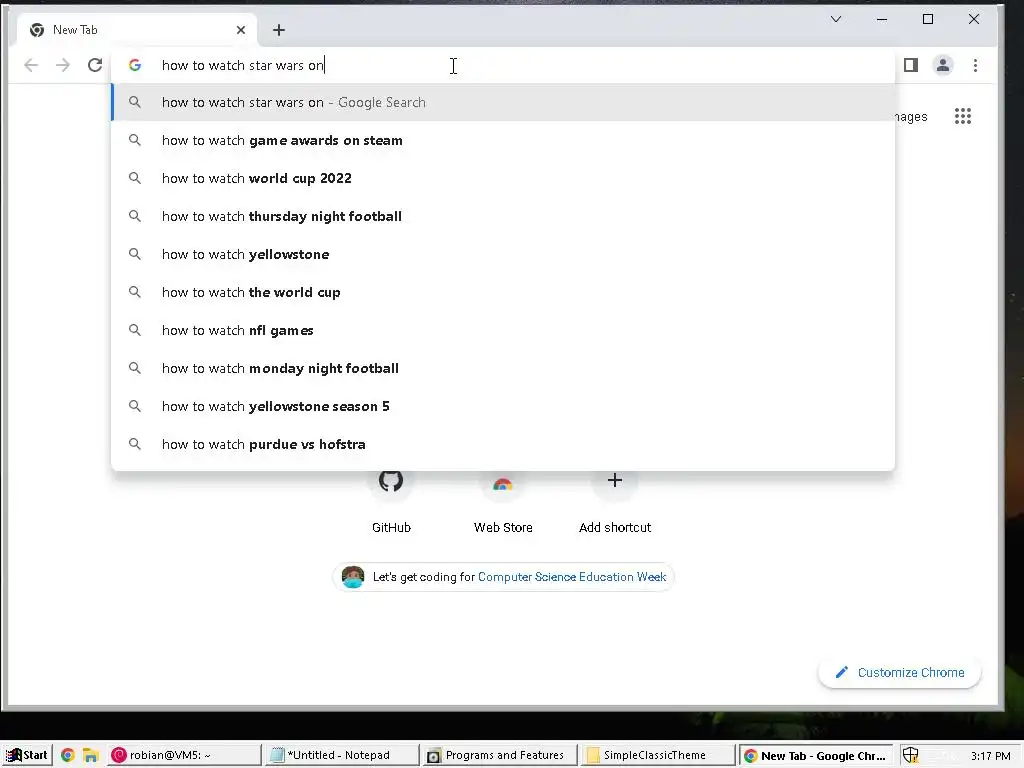This screenshot has height=768, width=1024.
Task: Open the tab search chevron
Action: (836, 19)
